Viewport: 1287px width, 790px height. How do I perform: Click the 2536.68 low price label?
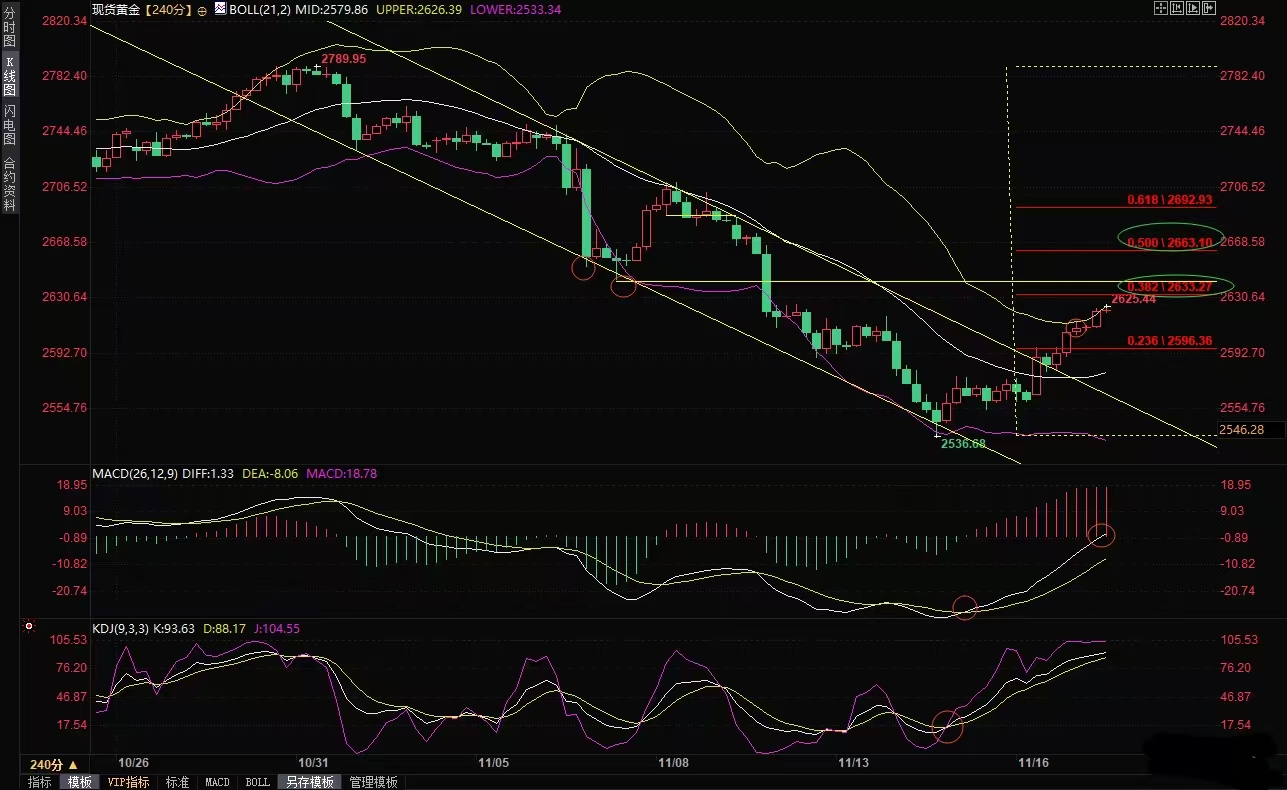coord(964,443)
